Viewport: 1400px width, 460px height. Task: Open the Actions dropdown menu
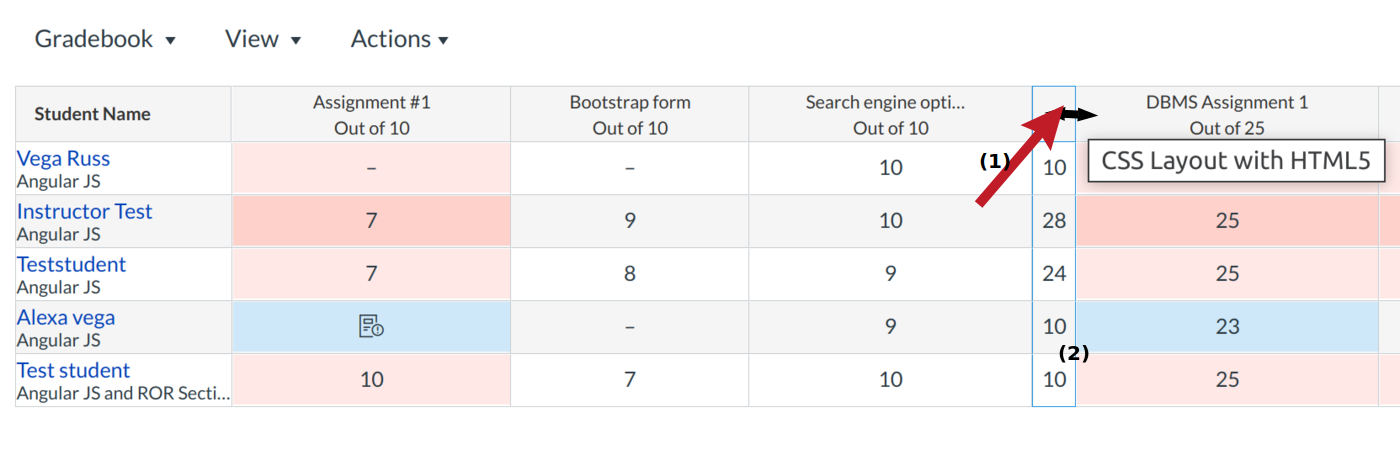click(x=399, y=39)
